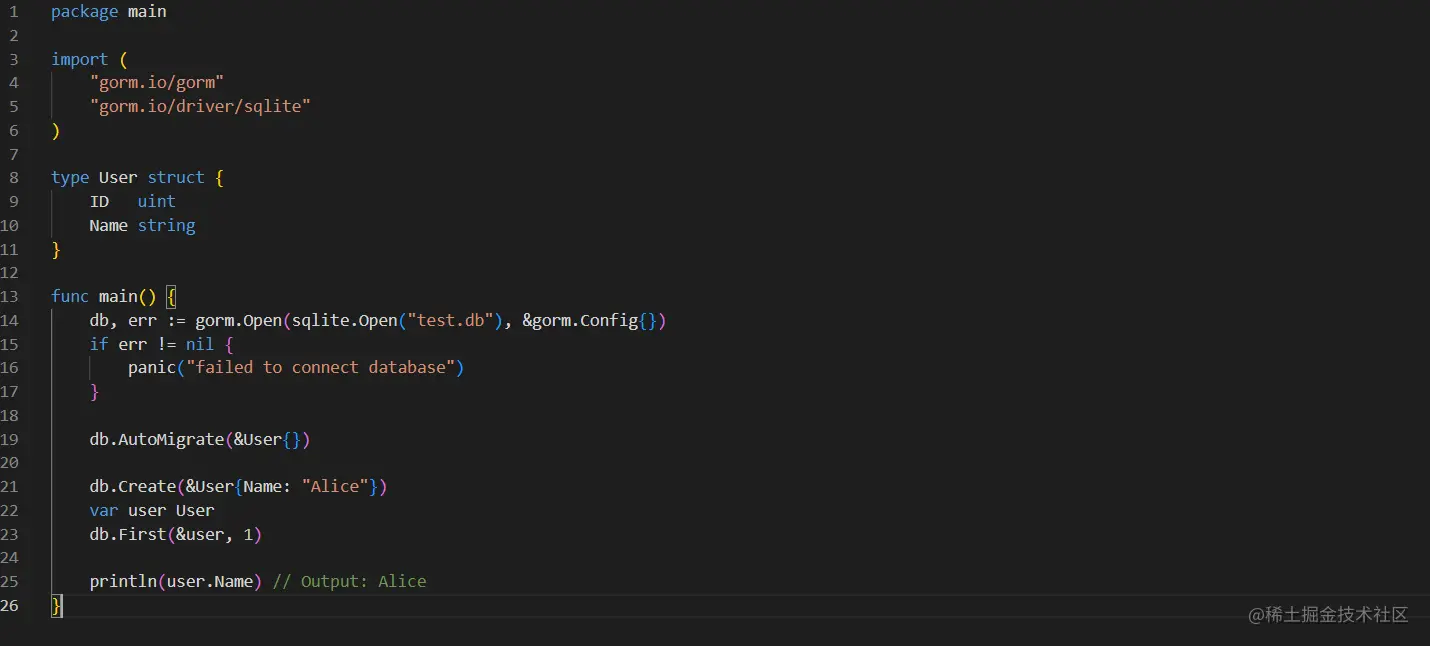Click line number 1 in the gutter
Viewport: 1430px width, 646px height.
coord(14,12)
